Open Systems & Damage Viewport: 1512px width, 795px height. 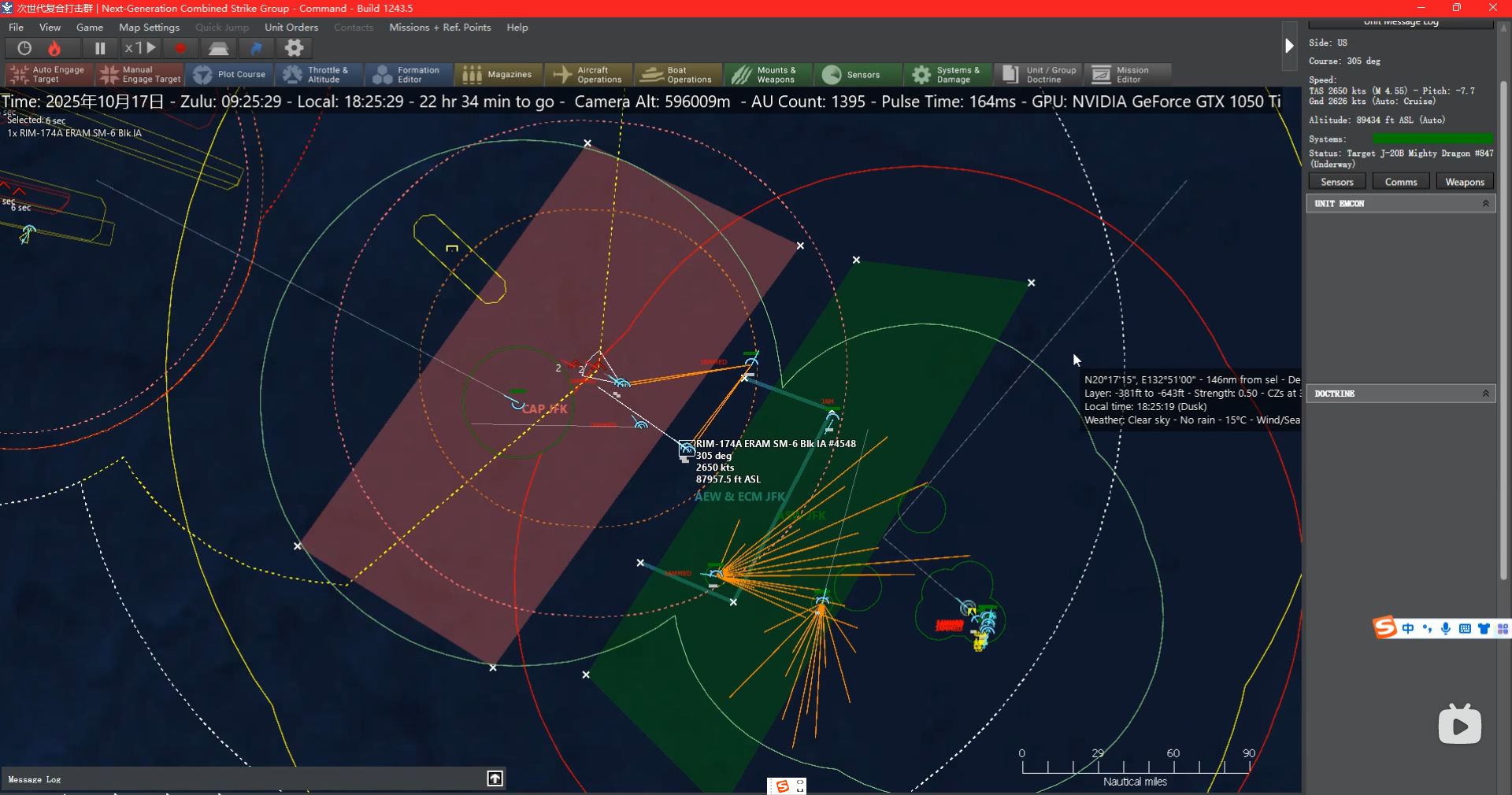[947, 75]
